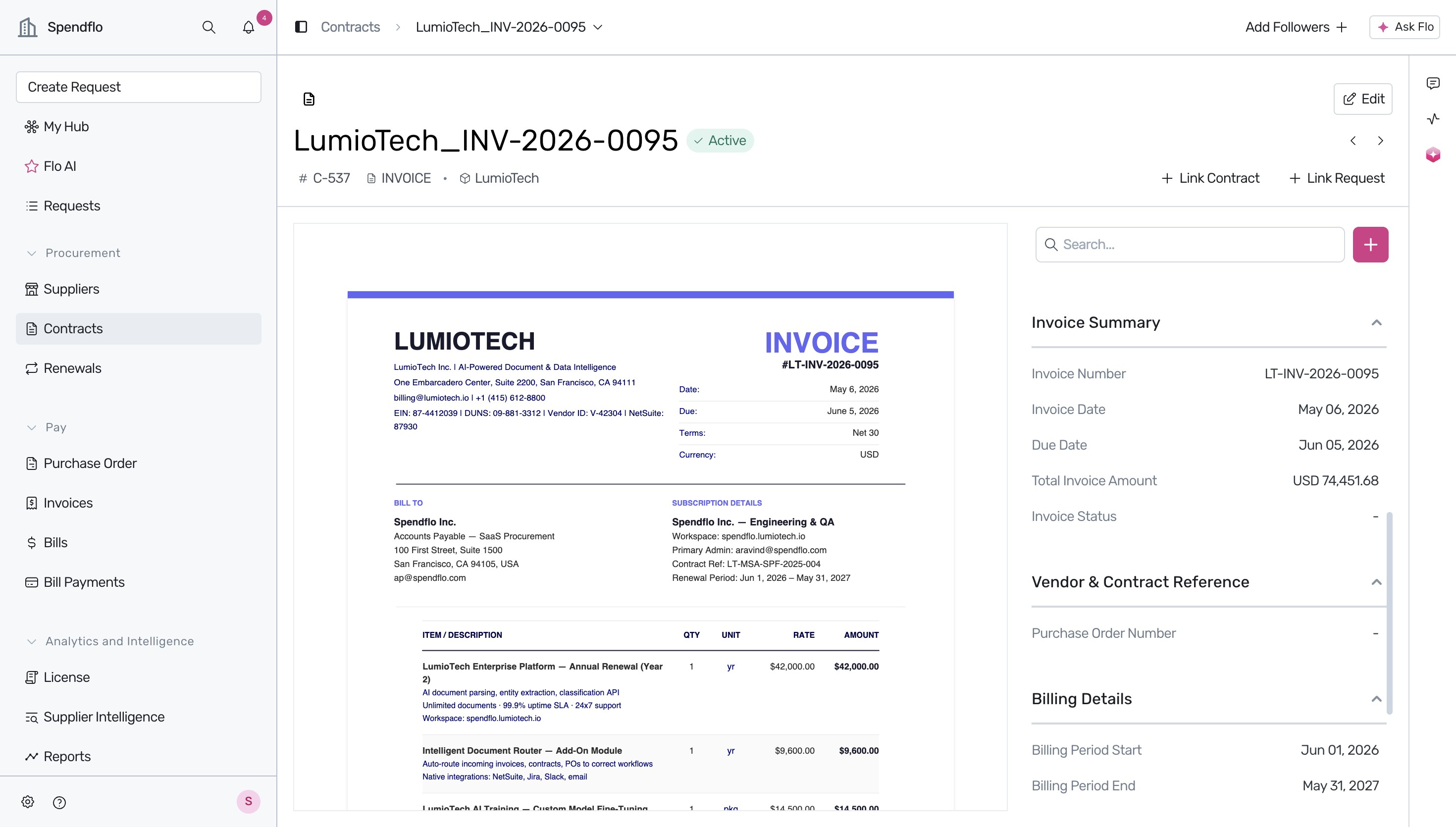Open the settings gear icon
The width and height of the screenshot is (1456, 827).
point(28,801)
